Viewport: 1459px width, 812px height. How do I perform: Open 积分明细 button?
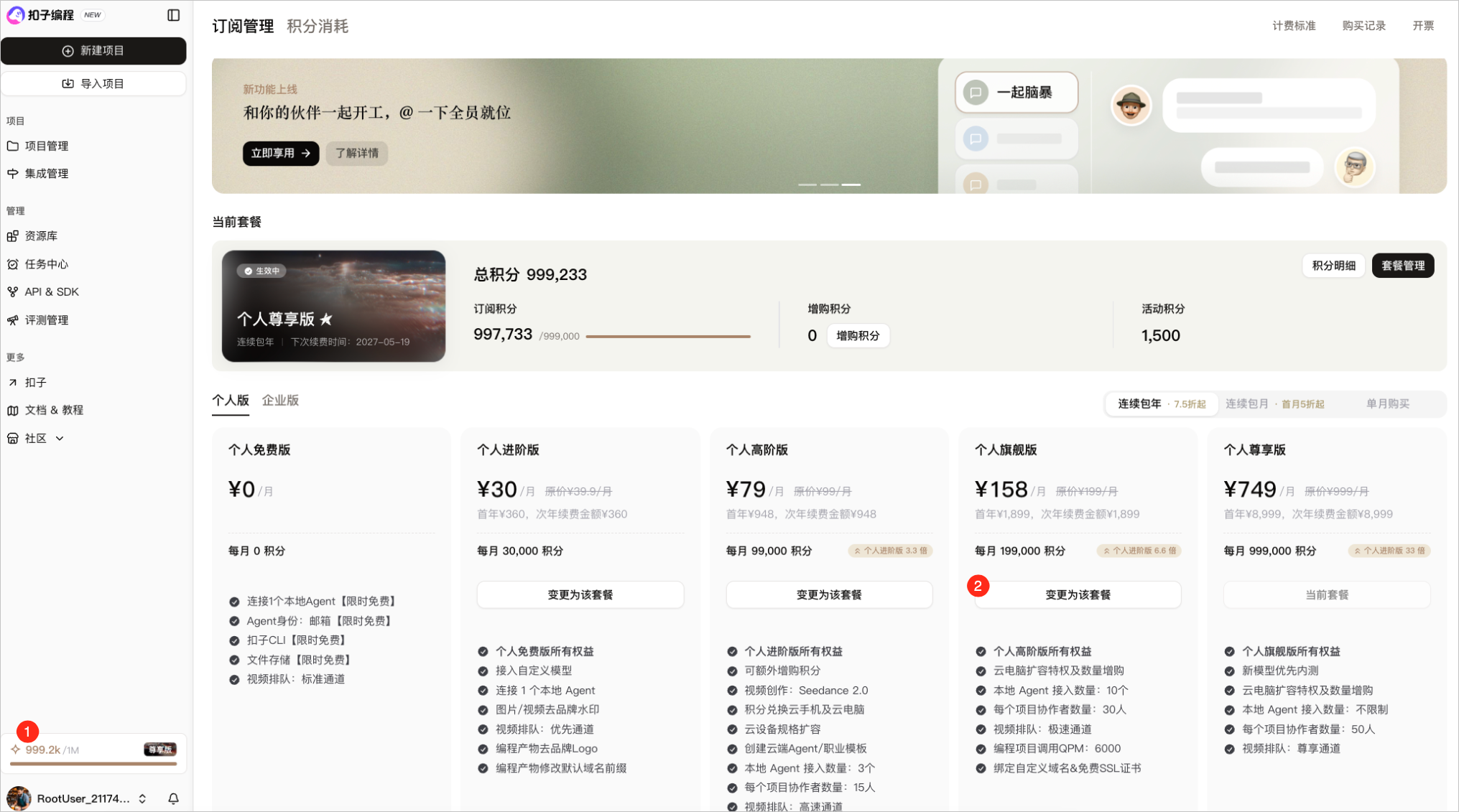point(1333,266)
